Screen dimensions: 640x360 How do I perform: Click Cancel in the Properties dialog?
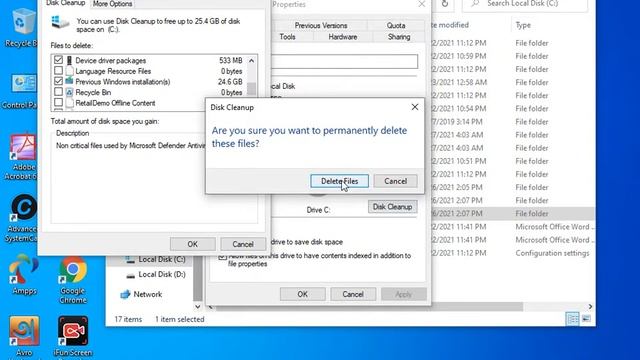[x=353, y=294]
